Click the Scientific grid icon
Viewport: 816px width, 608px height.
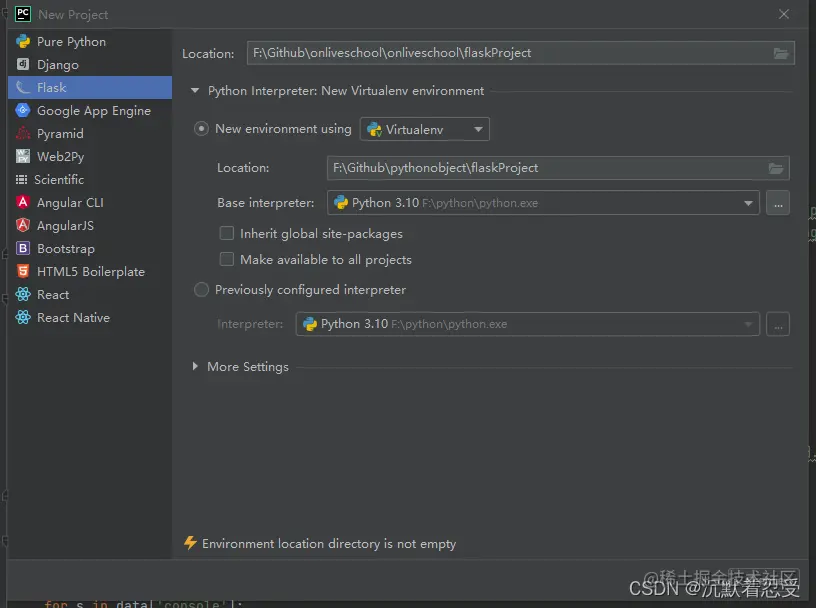click(x=21, y=180)
